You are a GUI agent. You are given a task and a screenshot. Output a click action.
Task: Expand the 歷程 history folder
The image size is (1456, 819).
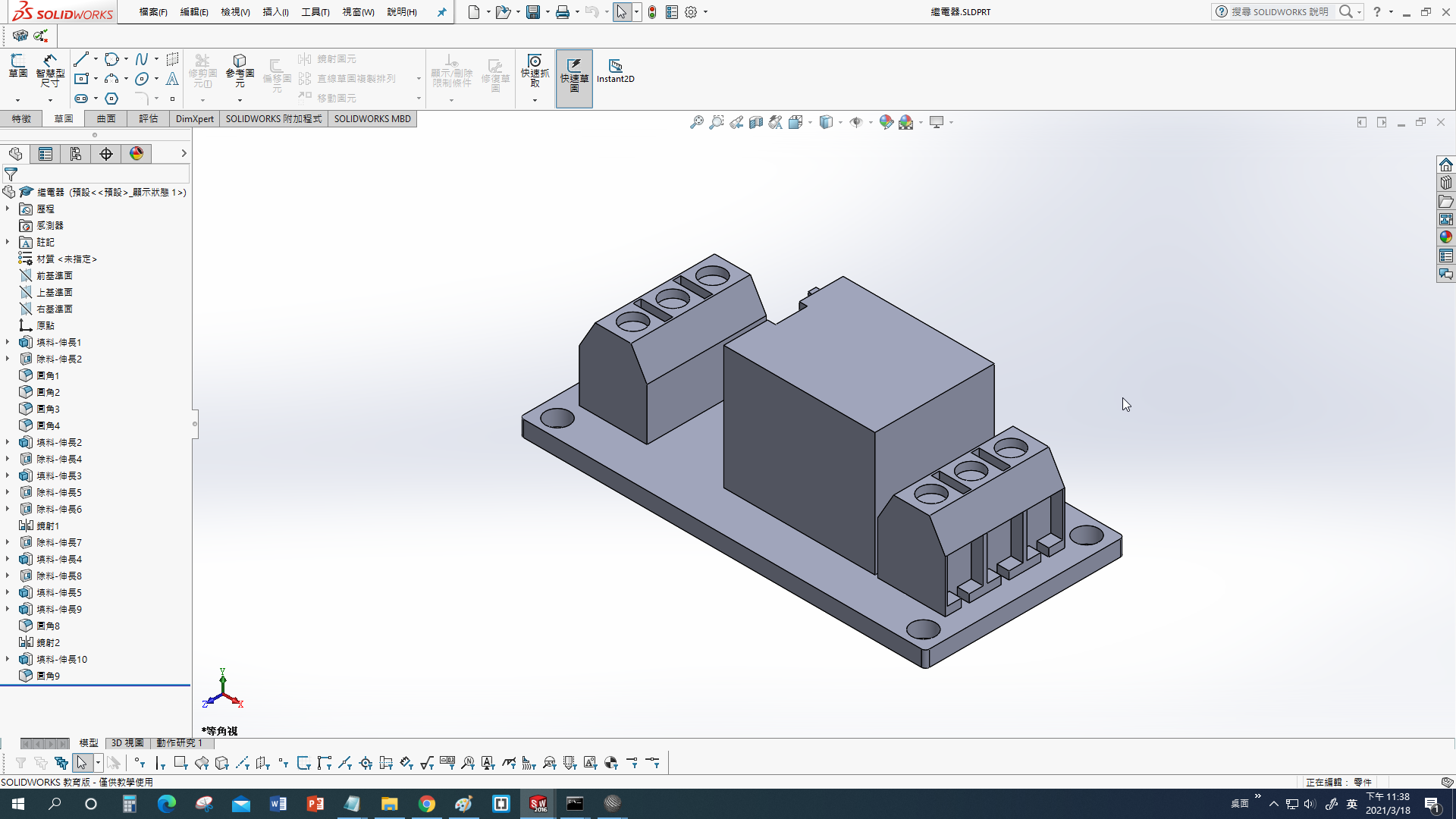(x=8, y=209)
